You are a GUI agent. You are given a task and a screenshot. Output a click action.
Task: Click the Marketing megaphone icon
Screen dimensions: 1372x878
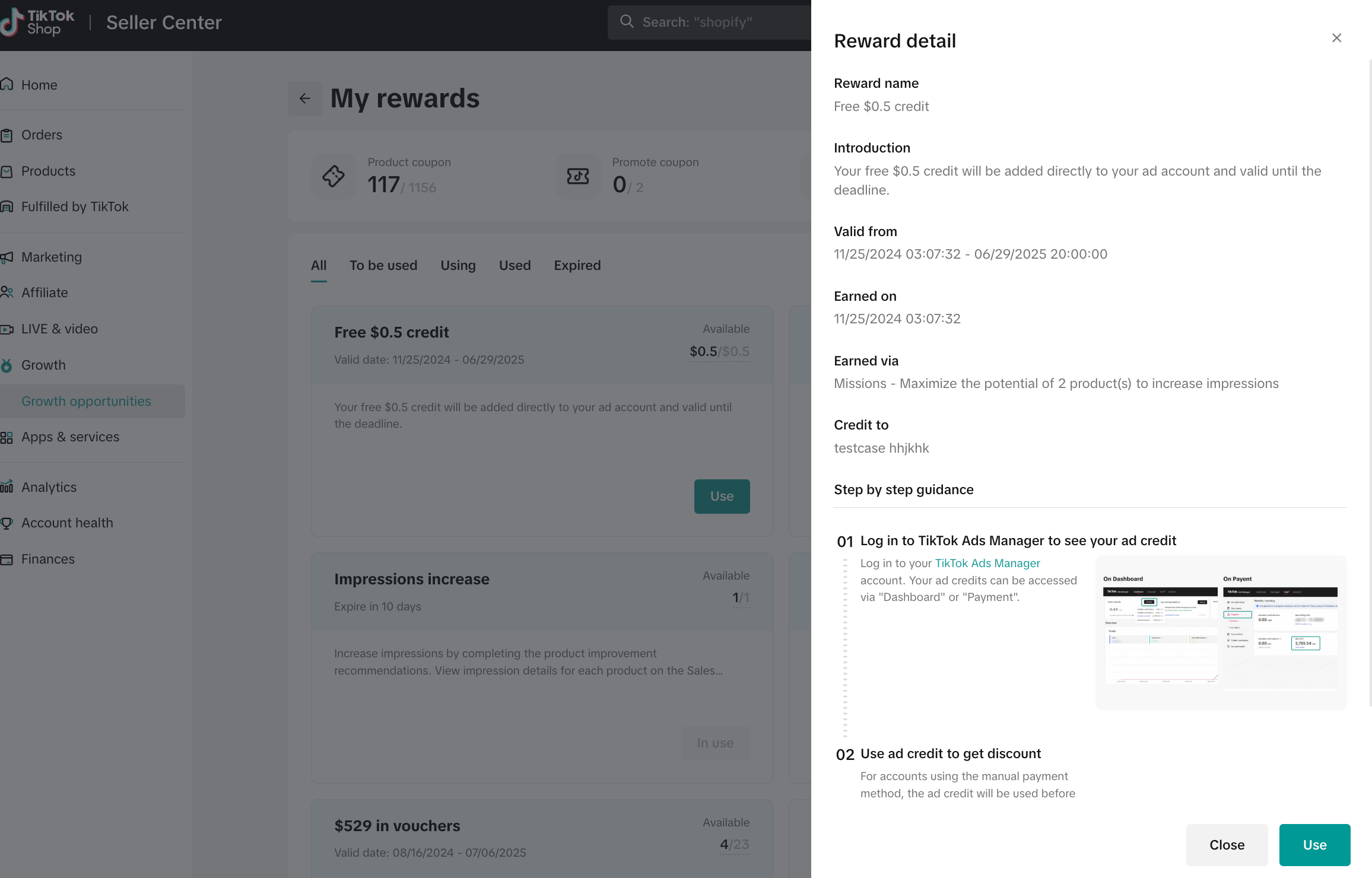[x=7, y=257]
